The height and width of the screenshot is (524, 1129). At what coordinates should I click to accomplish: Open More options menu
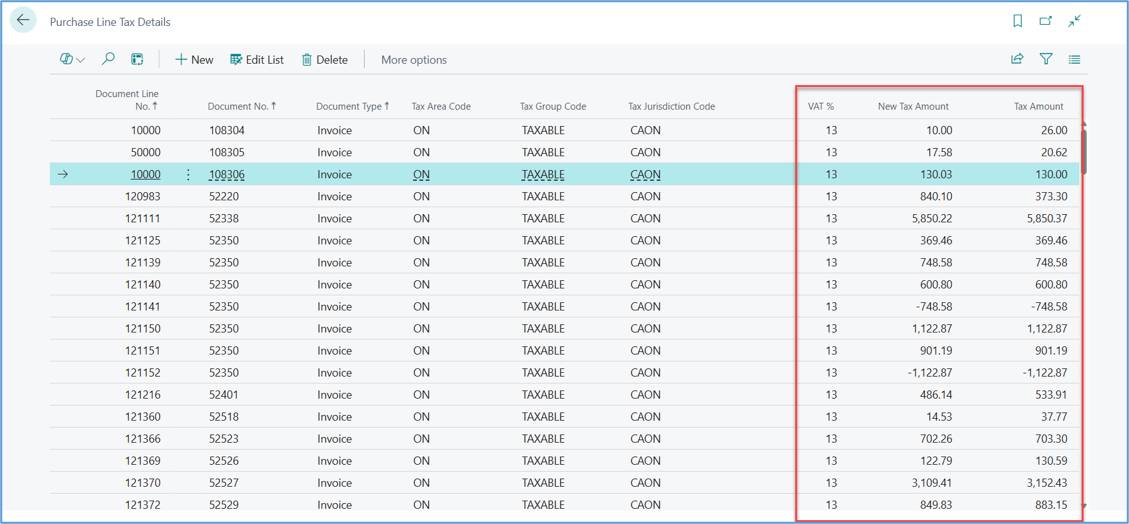click(x=414, y=60)
